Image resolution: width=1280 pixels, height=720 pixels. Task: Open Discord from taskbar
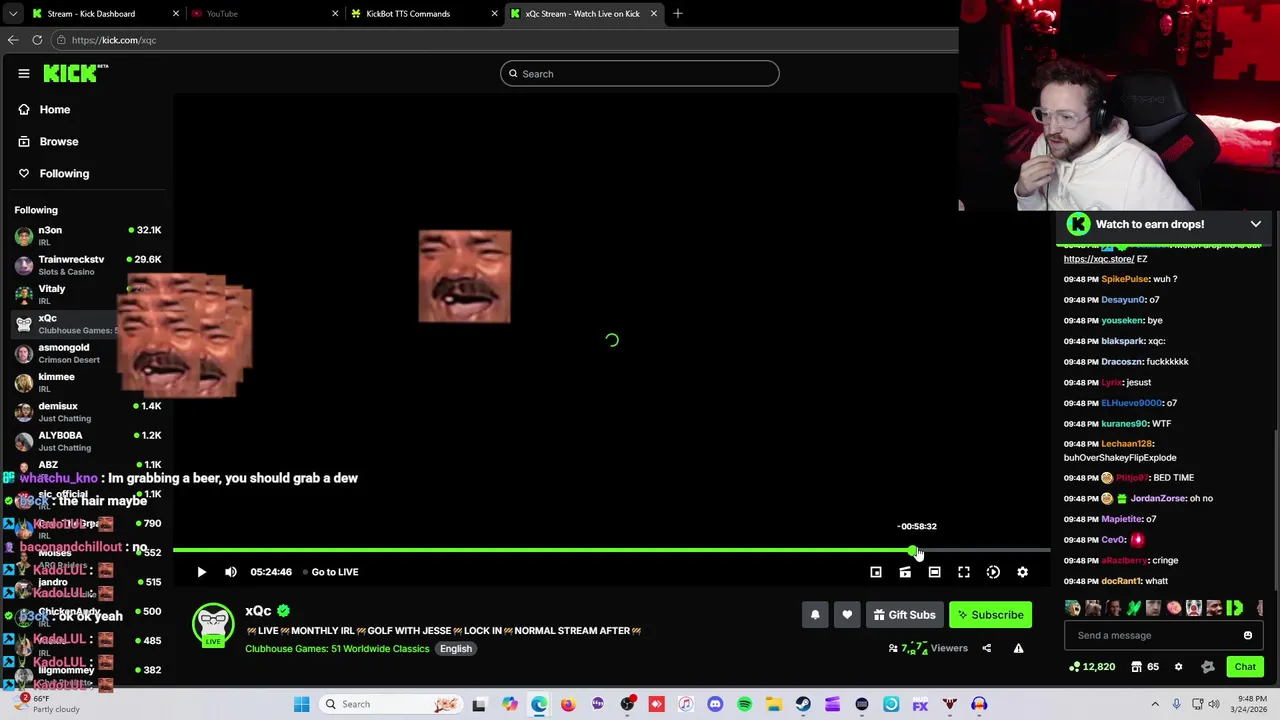point(715,704)
